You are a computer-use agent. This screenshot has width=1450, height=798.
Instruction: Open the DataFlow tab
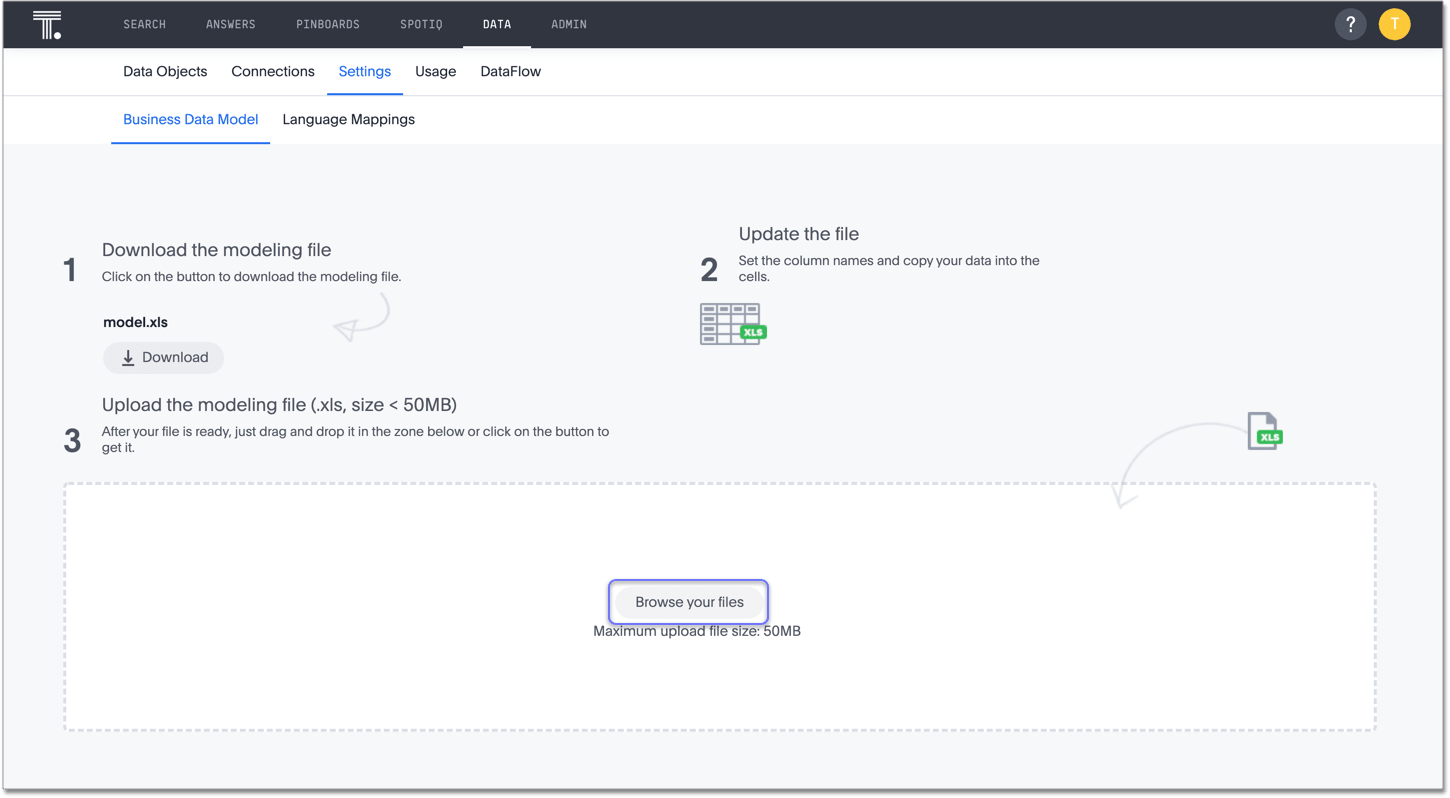click(510, 72)
